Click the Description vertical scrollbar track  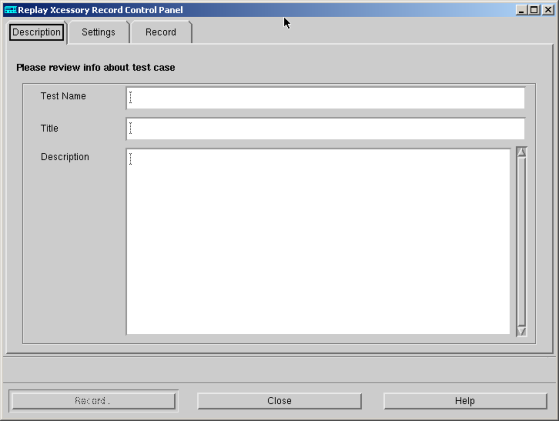[x=522, y=242]
